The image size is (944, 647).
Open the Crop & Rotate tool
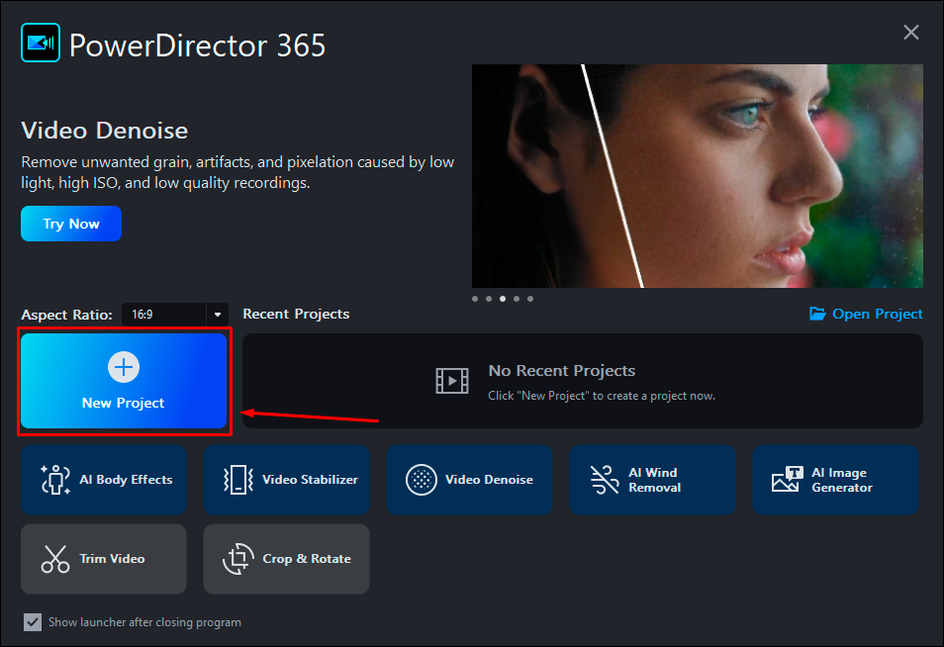[x=287, y=559]
